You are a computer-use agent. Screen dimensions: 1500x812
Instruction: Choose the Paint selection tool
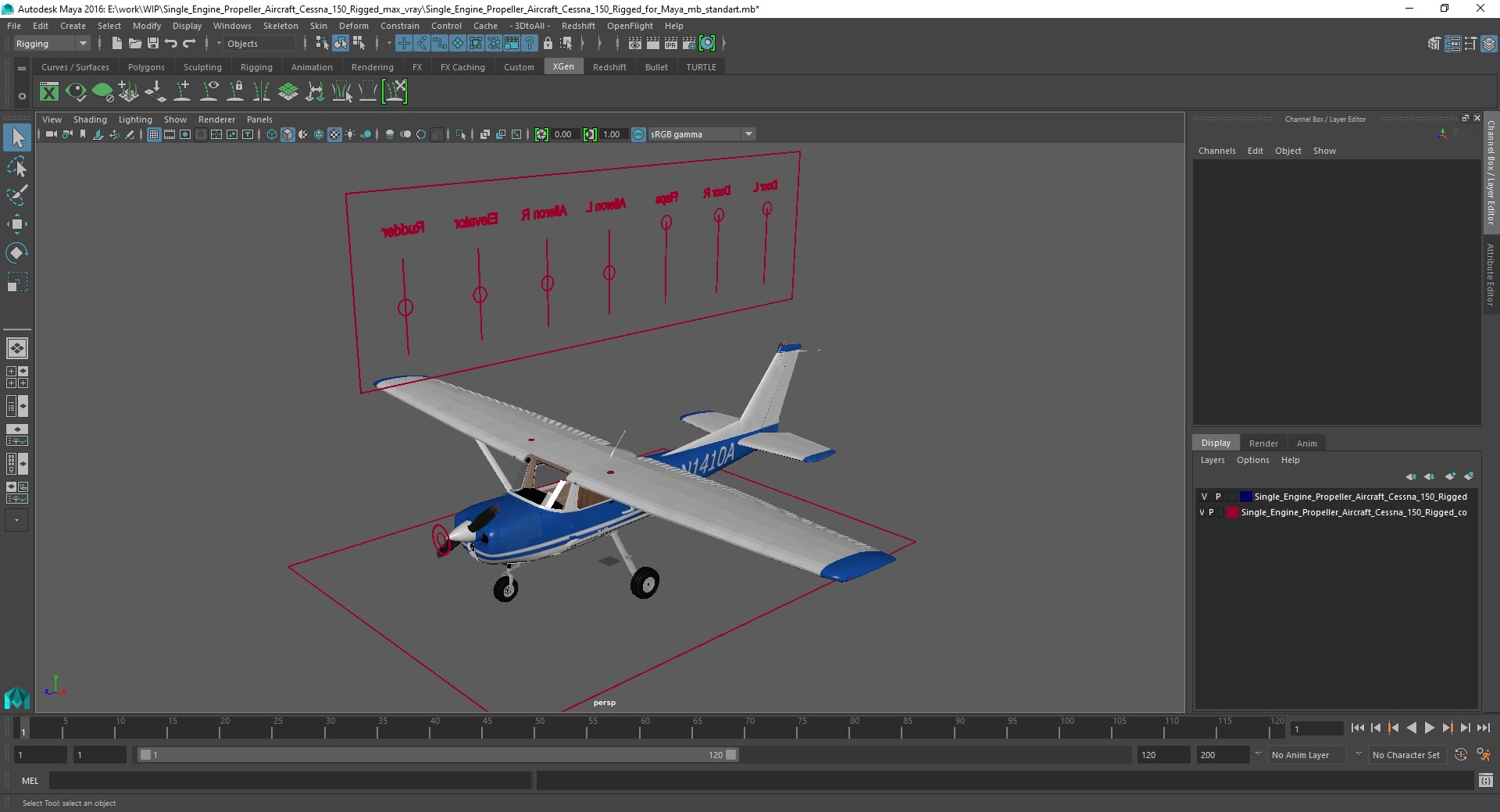[17, 195]
